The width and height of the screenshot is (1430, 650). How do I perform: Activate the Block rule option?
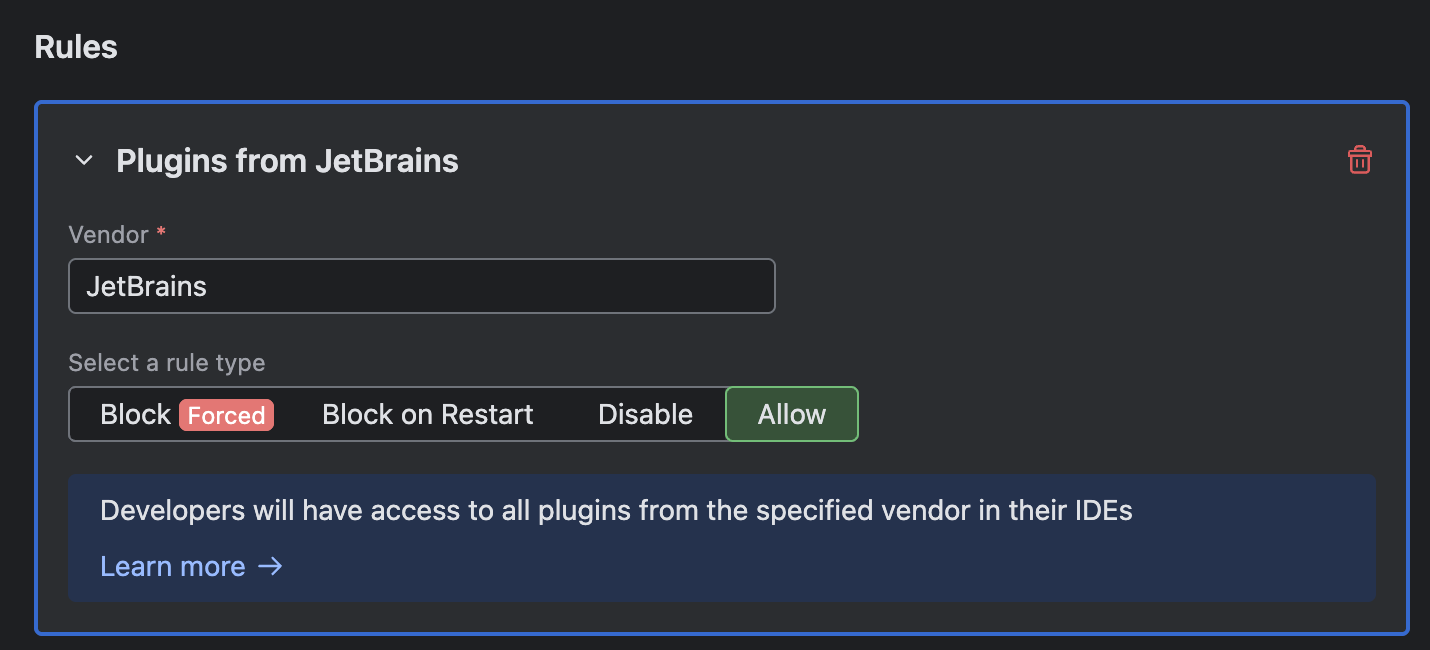135,413
